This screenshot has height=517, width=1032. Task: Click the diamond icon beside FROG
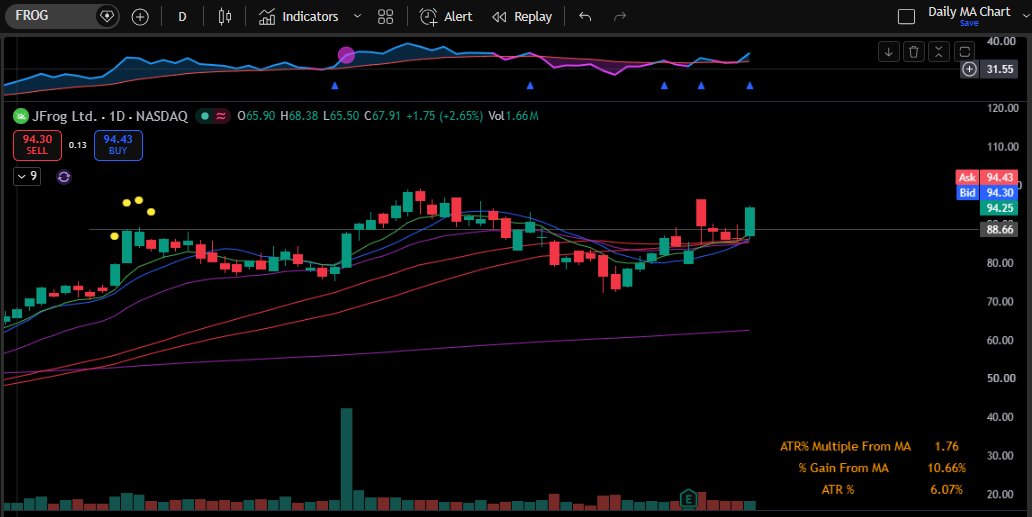[x=107, y=16]
